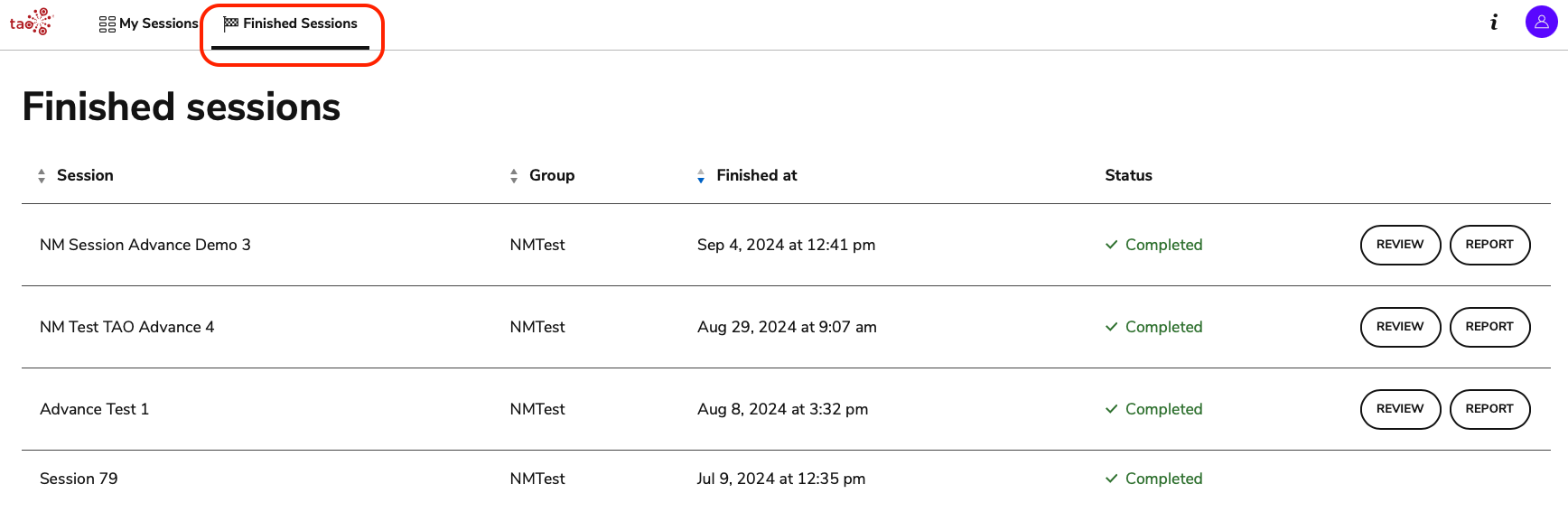Review NM Test TAO Advance 4 session
Image resolution: width=1568 pixels, height=512 pixels.
[1400, 327]
